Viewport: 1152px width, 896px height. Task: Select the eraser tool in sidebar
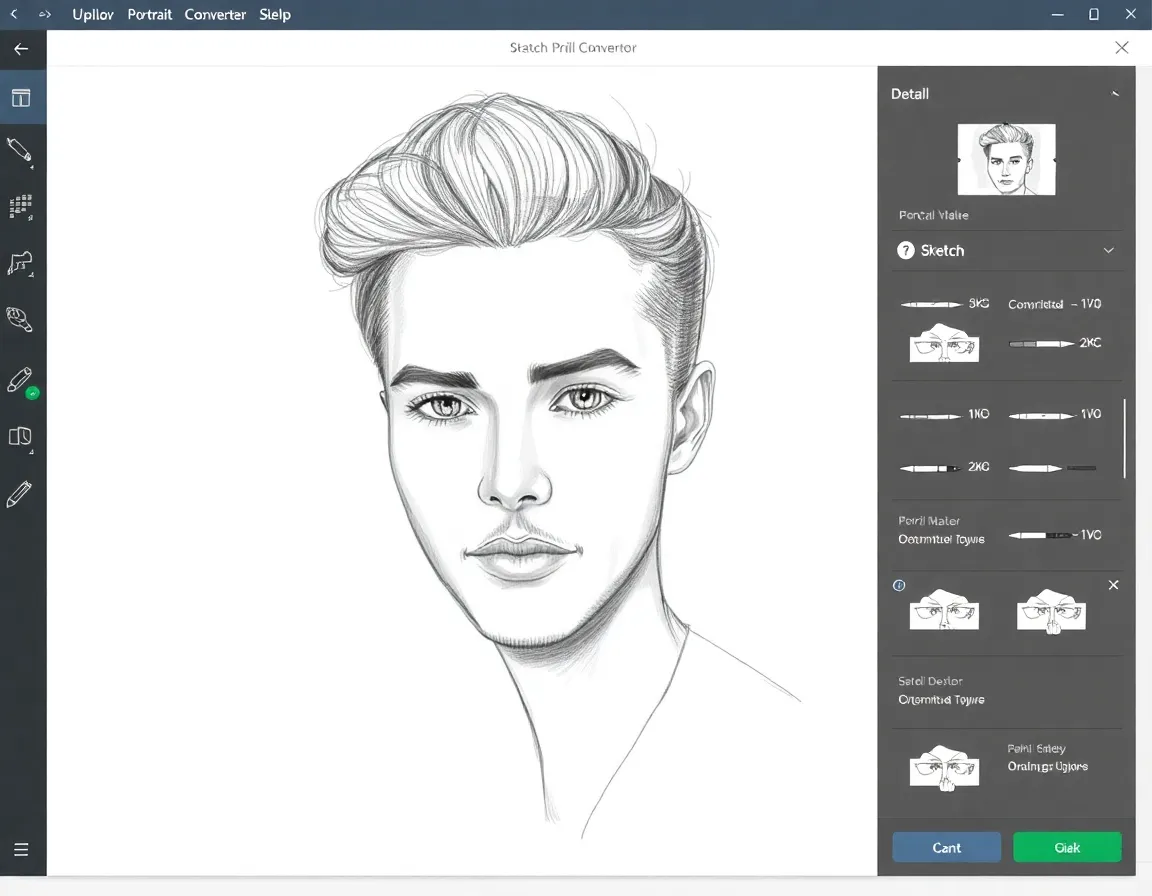(x=20, y=319)
